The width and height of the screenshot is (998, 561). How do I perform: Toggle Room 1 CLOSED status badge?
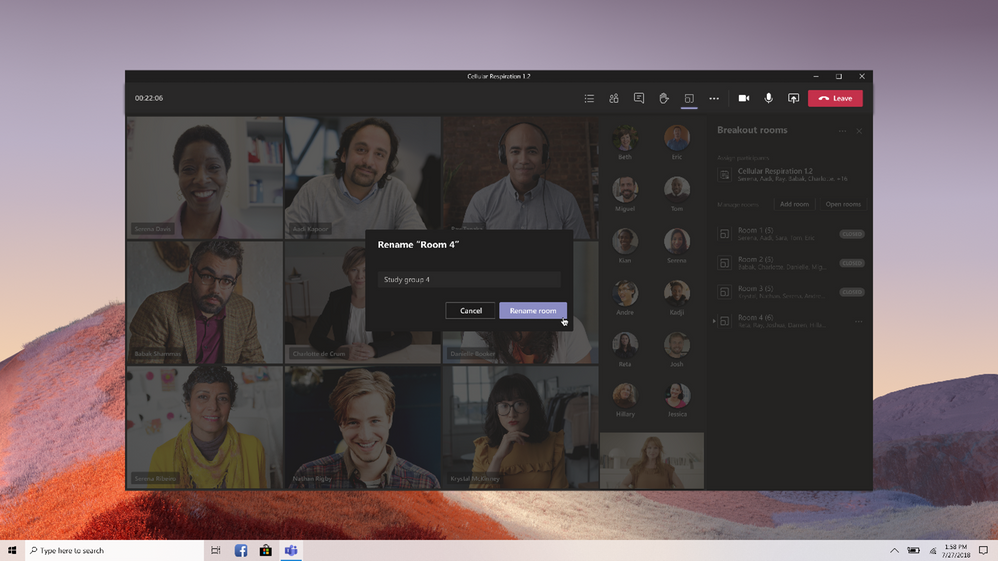pos(851,234)
